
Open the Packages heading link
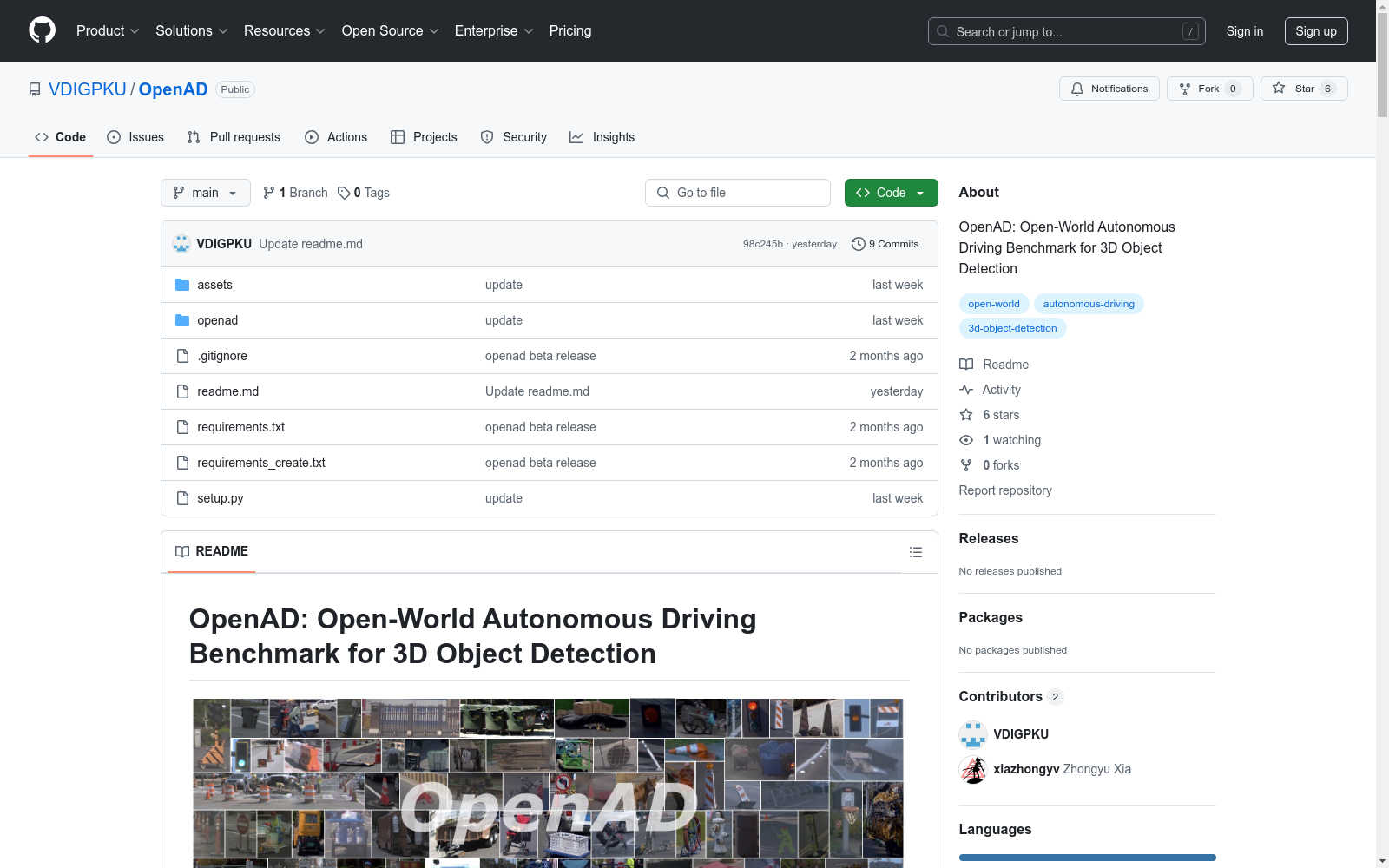click(991, 617)
